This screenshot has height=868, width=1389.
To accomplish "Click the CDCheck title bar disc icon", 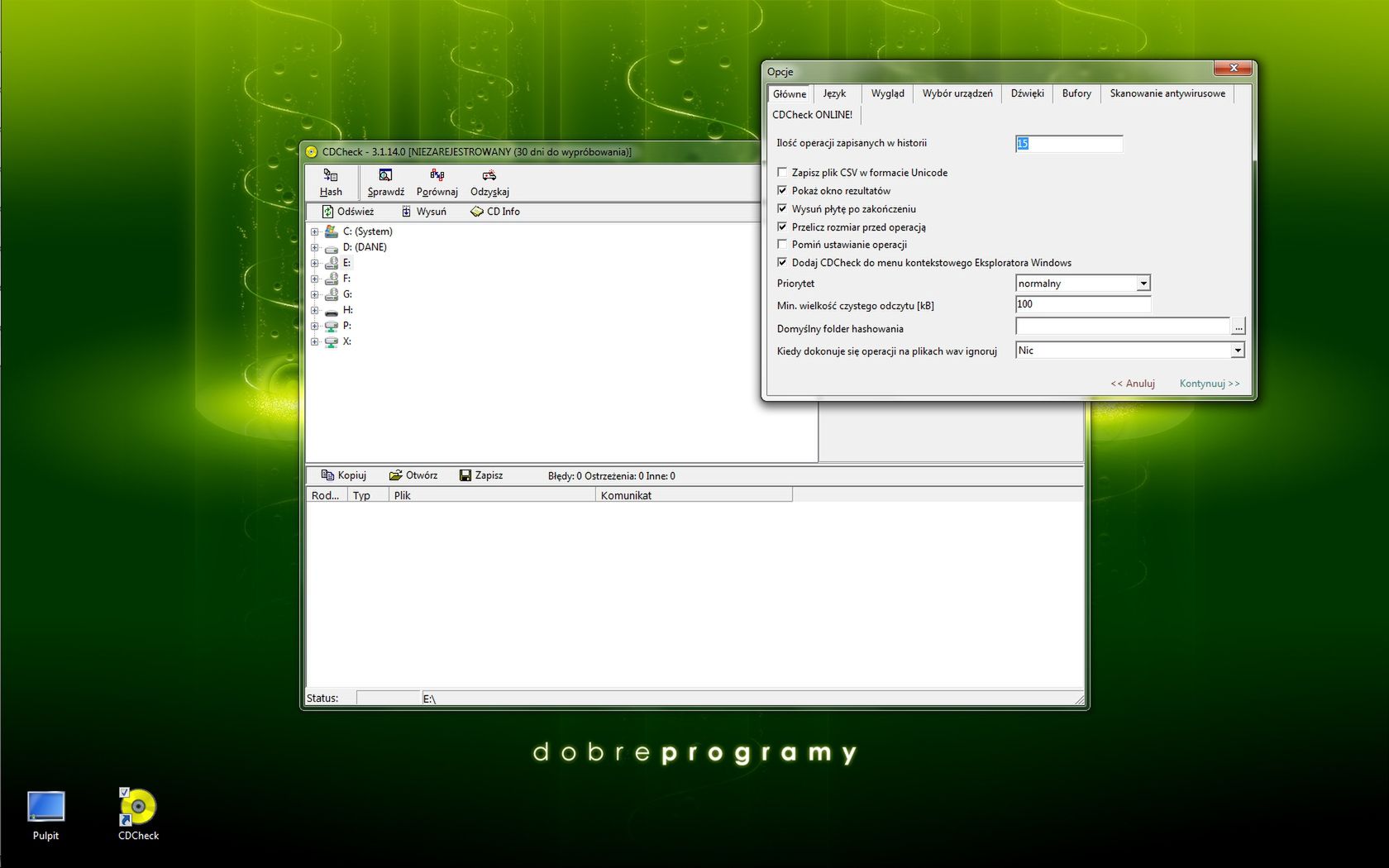I will pos(312,152).
